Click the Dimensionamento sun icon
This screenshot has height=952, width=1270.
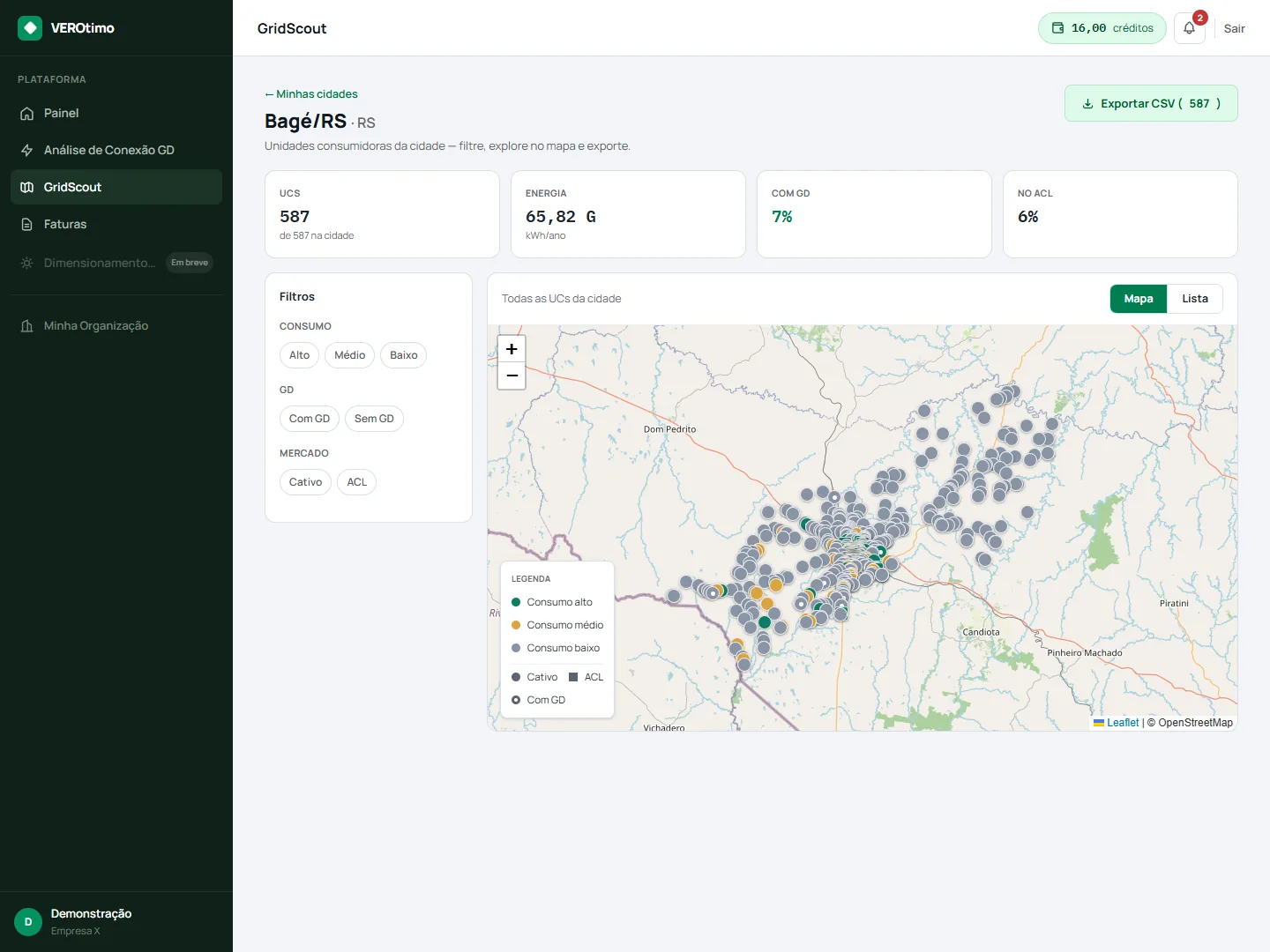click(x=27, y=264)
